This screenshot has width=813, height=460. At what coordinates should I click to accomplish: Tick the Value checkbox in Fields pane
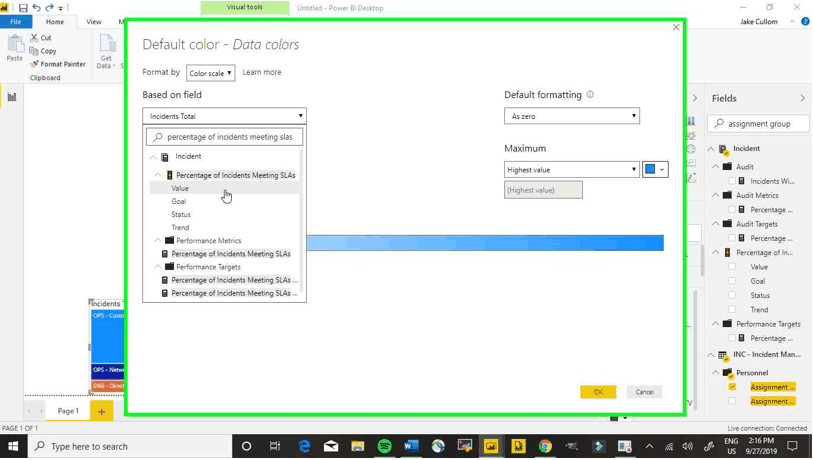point(732,267)
